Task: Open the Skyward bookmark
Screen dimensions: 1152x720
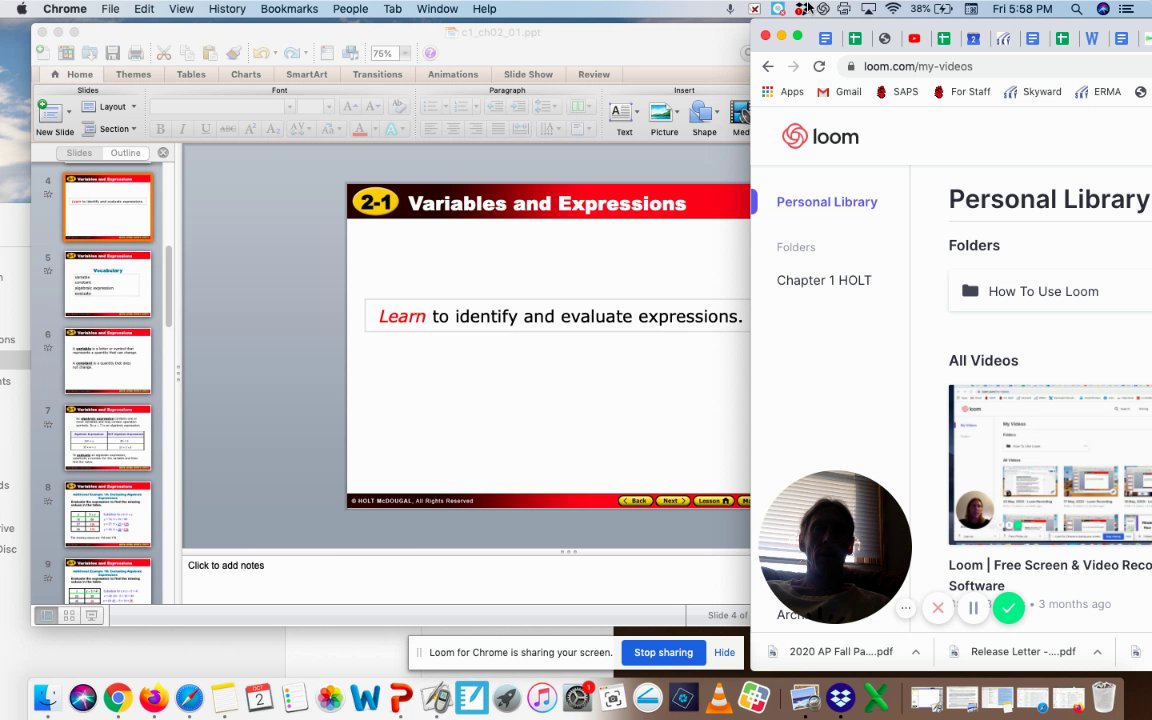Action: point(1033,92)
